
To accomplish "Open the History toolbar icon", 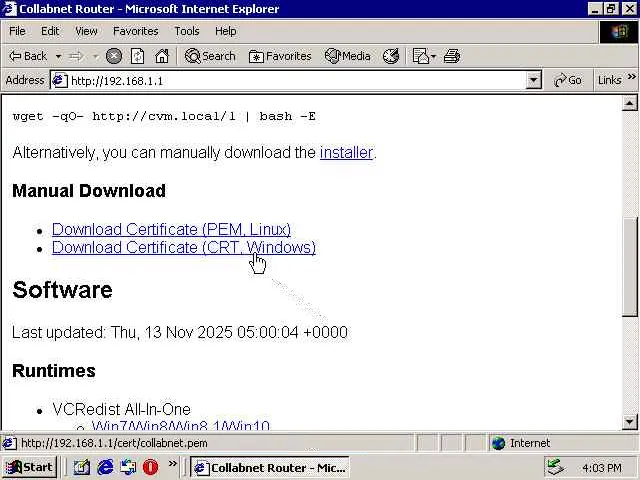I will click(391, 56).
